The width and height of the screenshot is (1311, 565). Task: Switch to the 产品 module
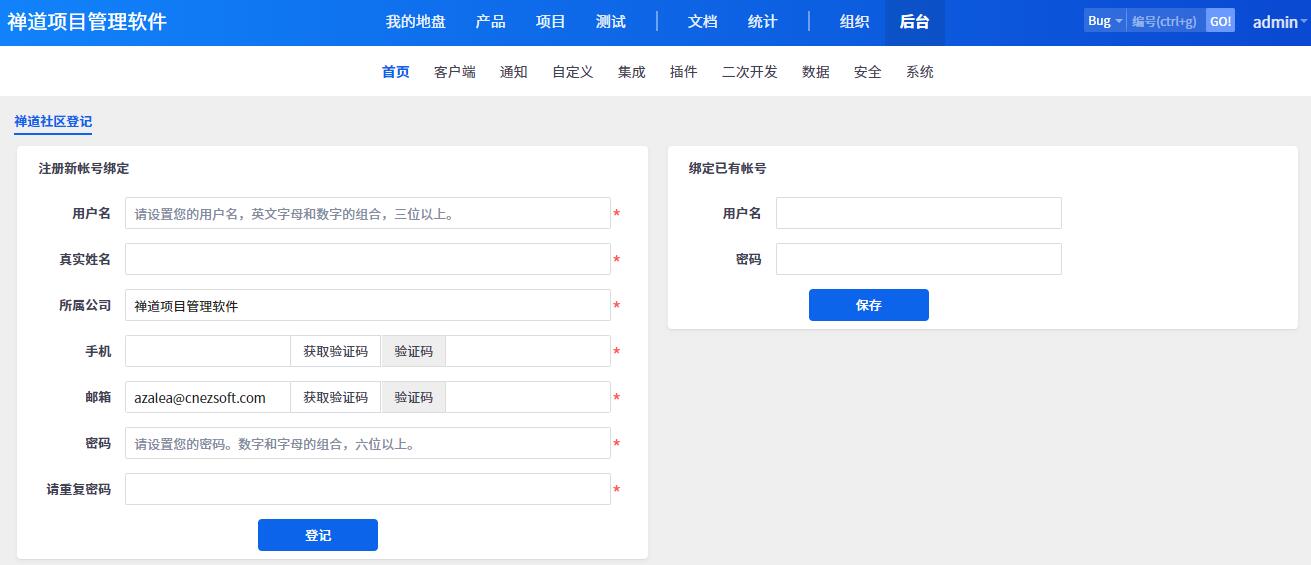point(490,22)
